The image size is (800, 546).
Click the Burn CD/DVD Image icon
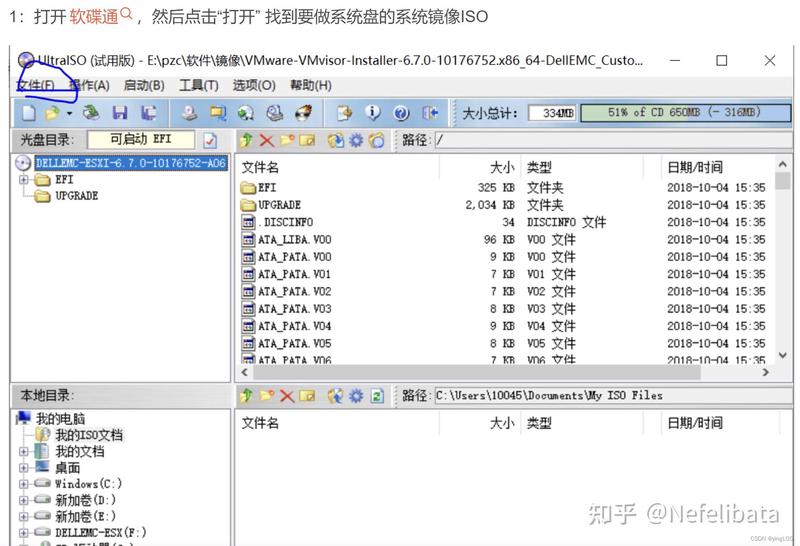click(x=304, y=113)
